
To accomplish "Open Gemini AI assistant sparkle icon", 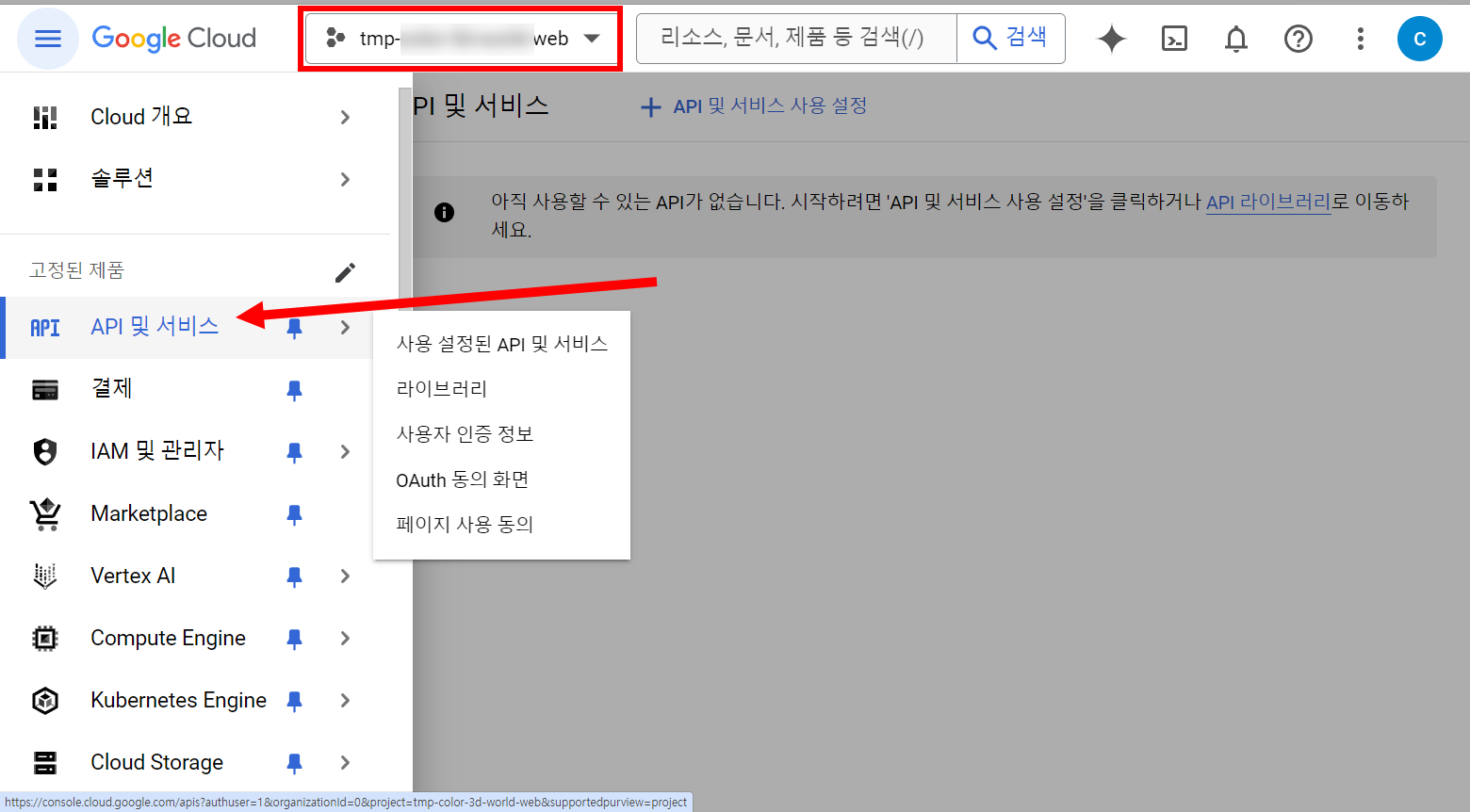I will [x=1112, y=39].
